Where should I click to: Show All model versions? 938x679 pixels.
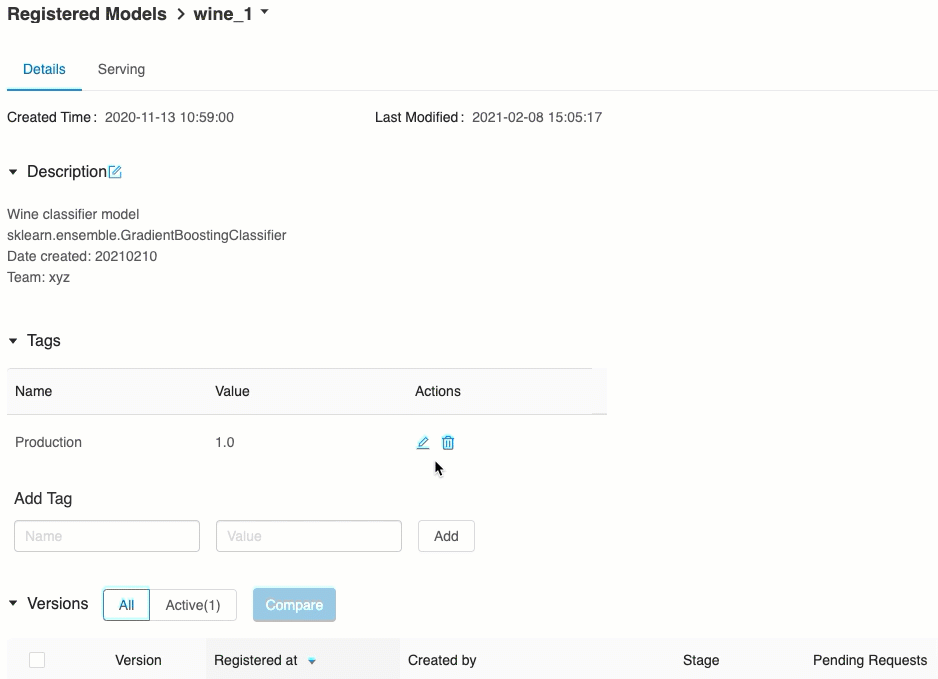(x=126, y=604)
